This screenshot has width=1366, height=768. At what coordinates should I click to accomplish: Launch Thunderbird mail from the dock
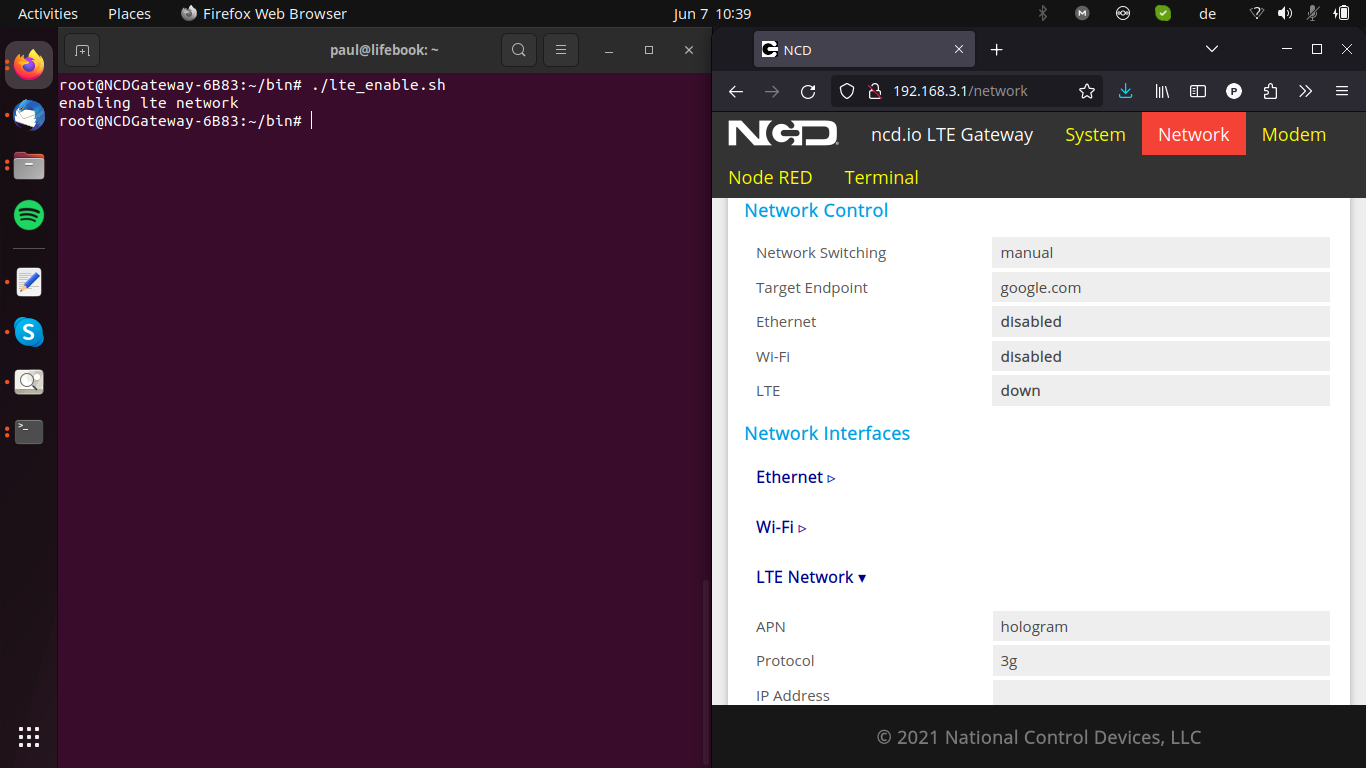(x=29, y=115)
